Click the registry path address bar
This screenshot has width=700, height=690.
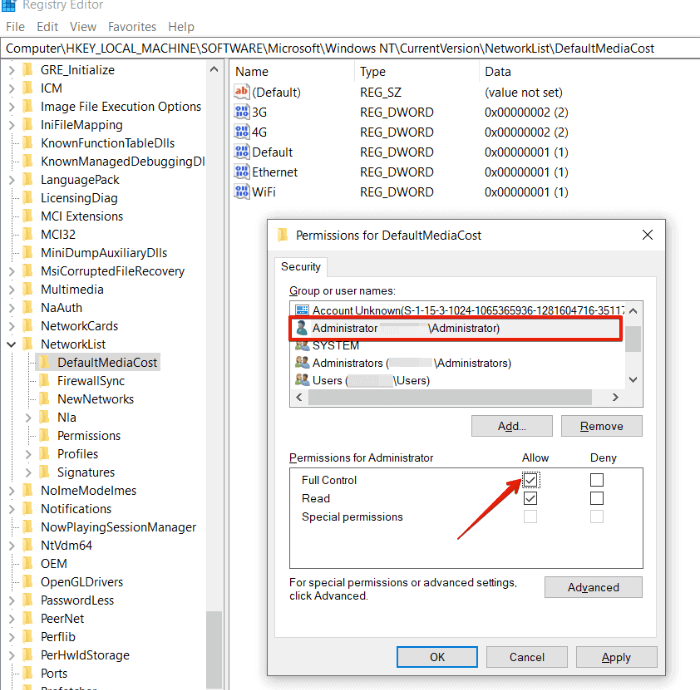350,48
